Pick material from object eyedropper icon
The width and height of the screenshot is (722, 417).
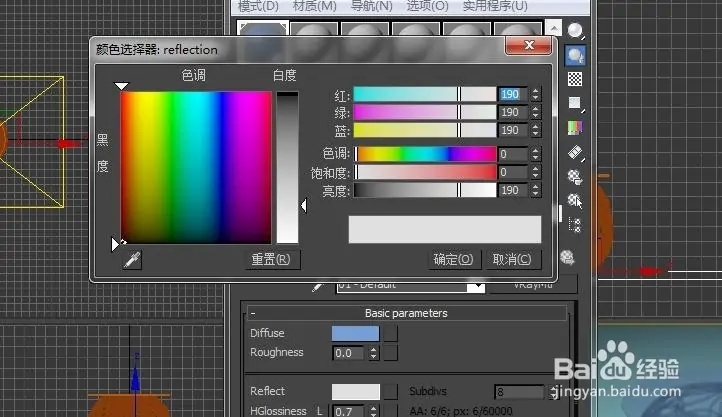click(317, 286)
